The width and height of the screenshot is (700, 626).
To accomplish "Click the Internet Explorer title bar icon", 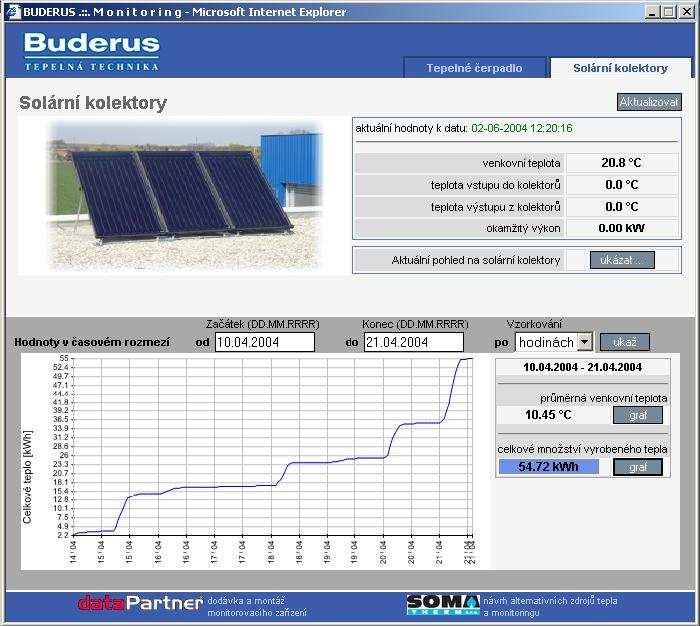I will 13,12.
